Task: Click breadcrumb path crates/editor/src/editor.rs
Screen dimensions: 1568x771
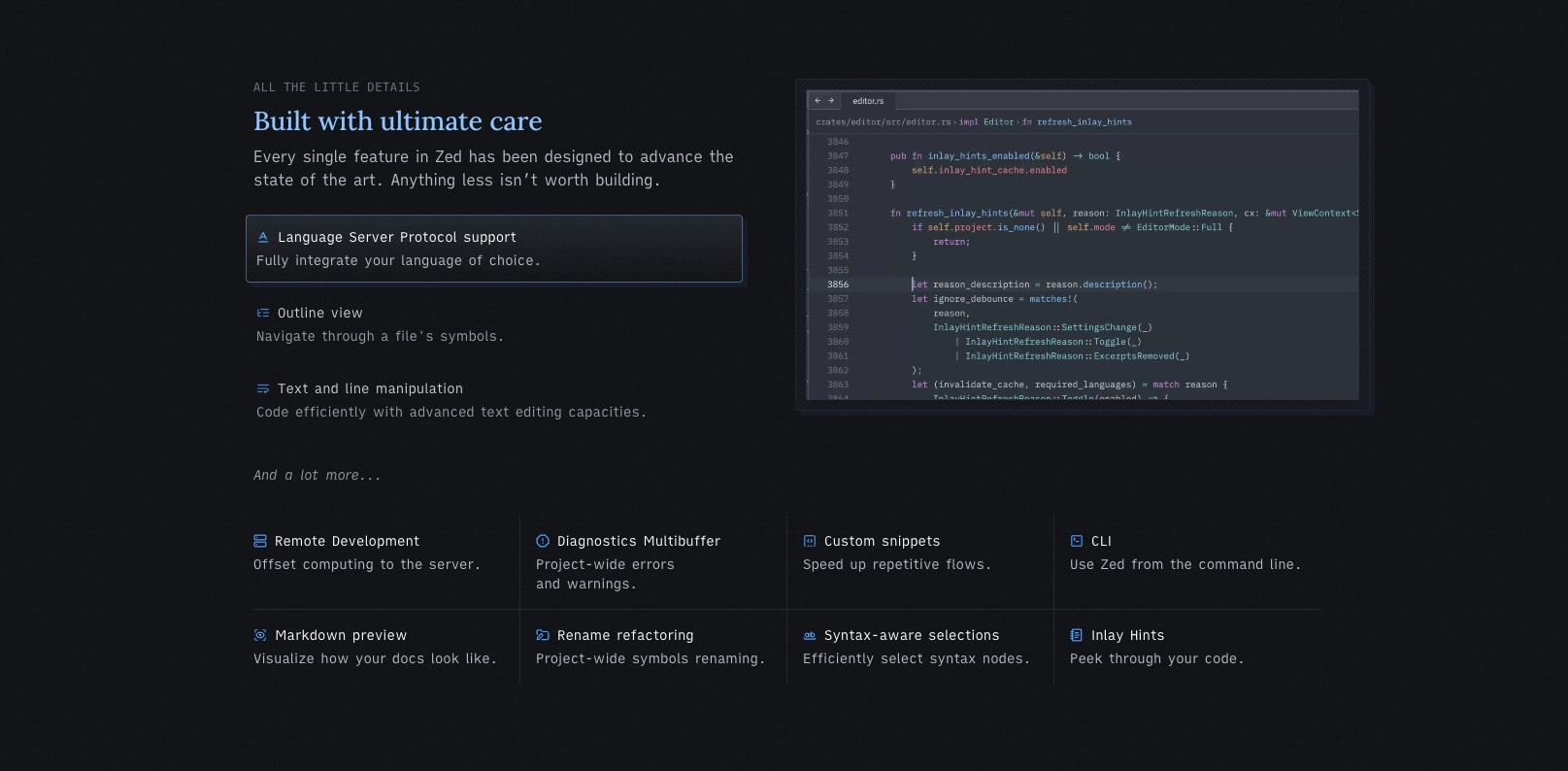Action: [884, 122]
